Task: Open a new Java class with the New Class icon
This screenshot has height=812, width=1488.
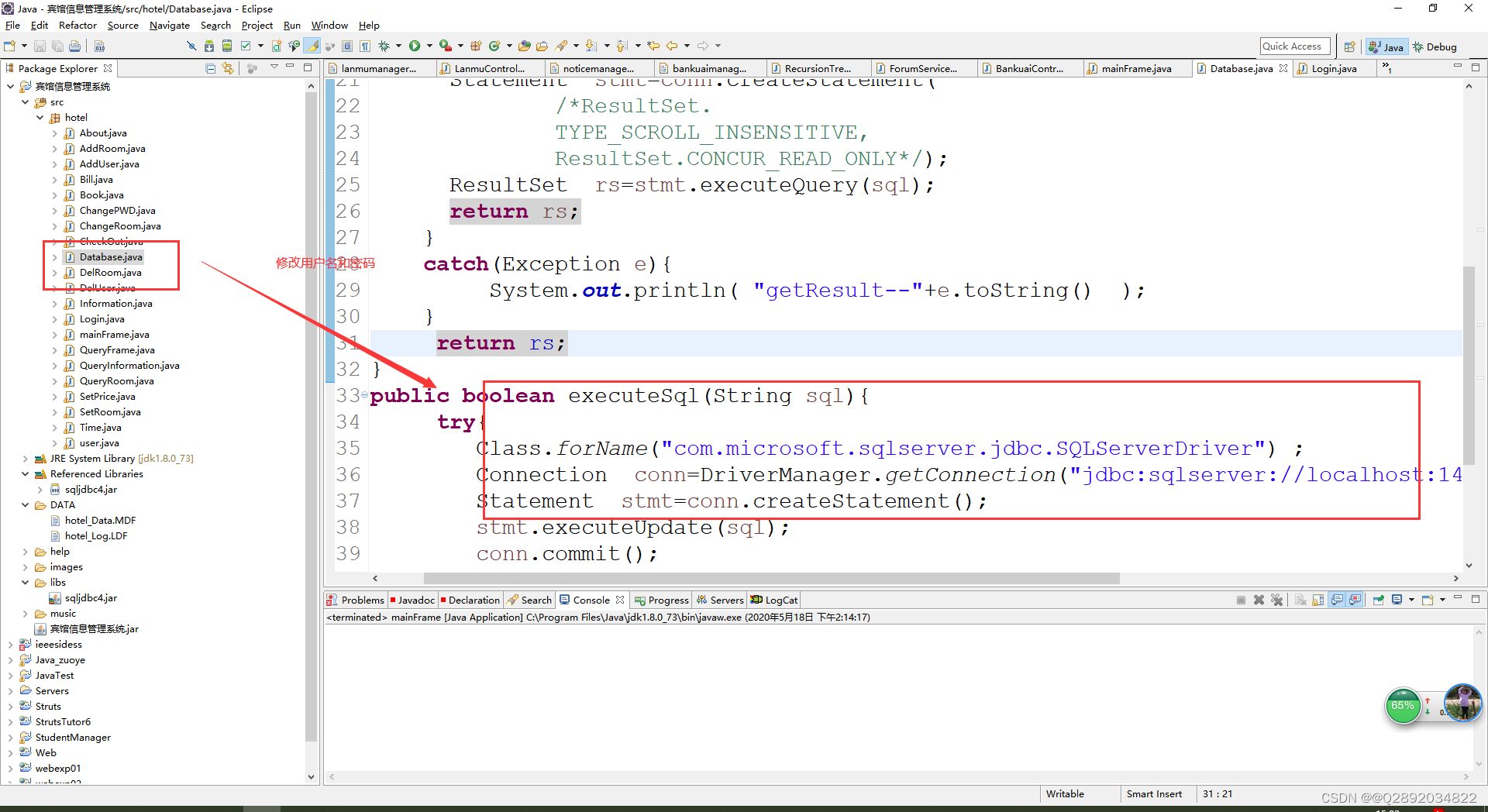Action: (x=276, y=46)
